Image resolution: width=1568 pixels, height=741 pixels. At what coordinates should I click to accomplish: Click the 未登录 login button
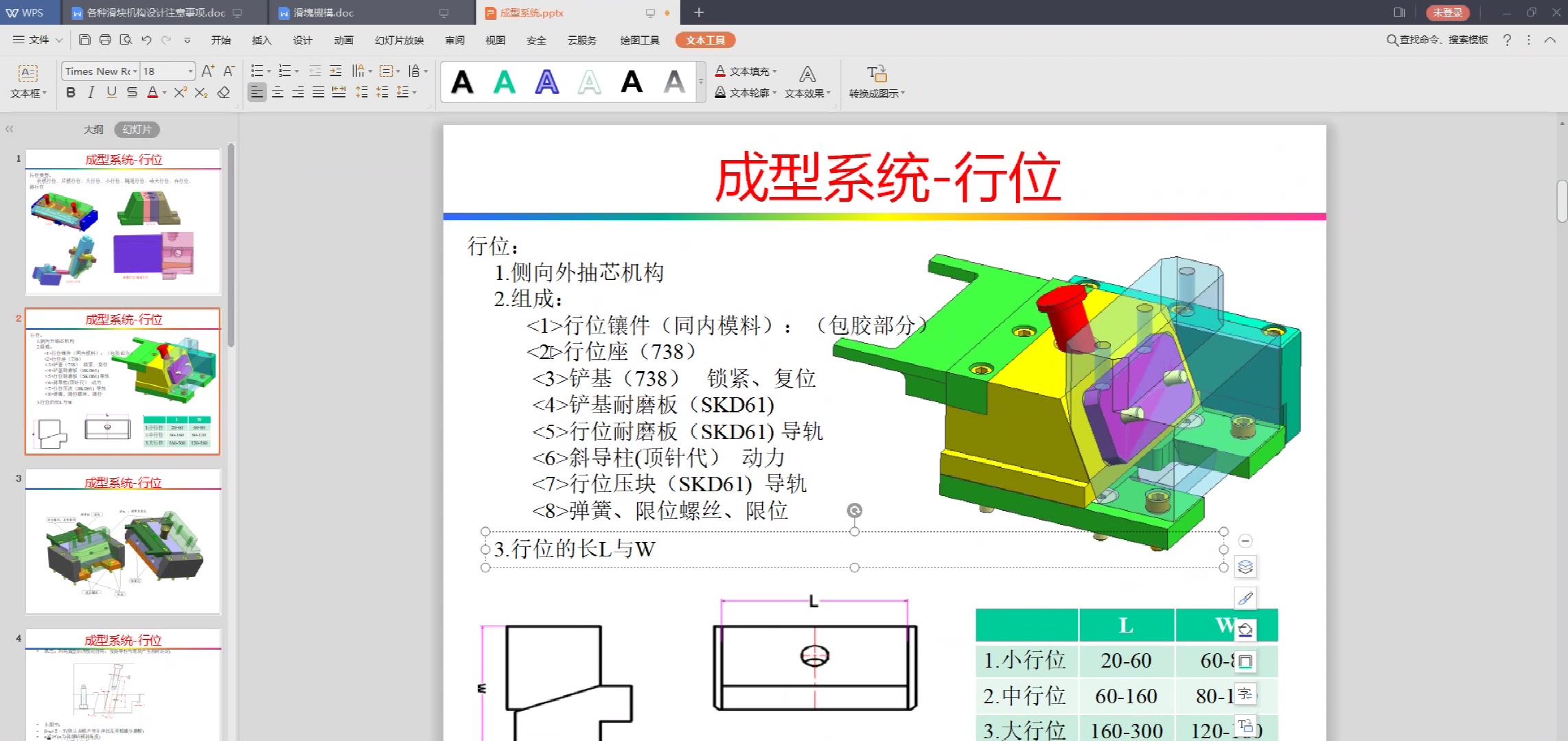1449,12
